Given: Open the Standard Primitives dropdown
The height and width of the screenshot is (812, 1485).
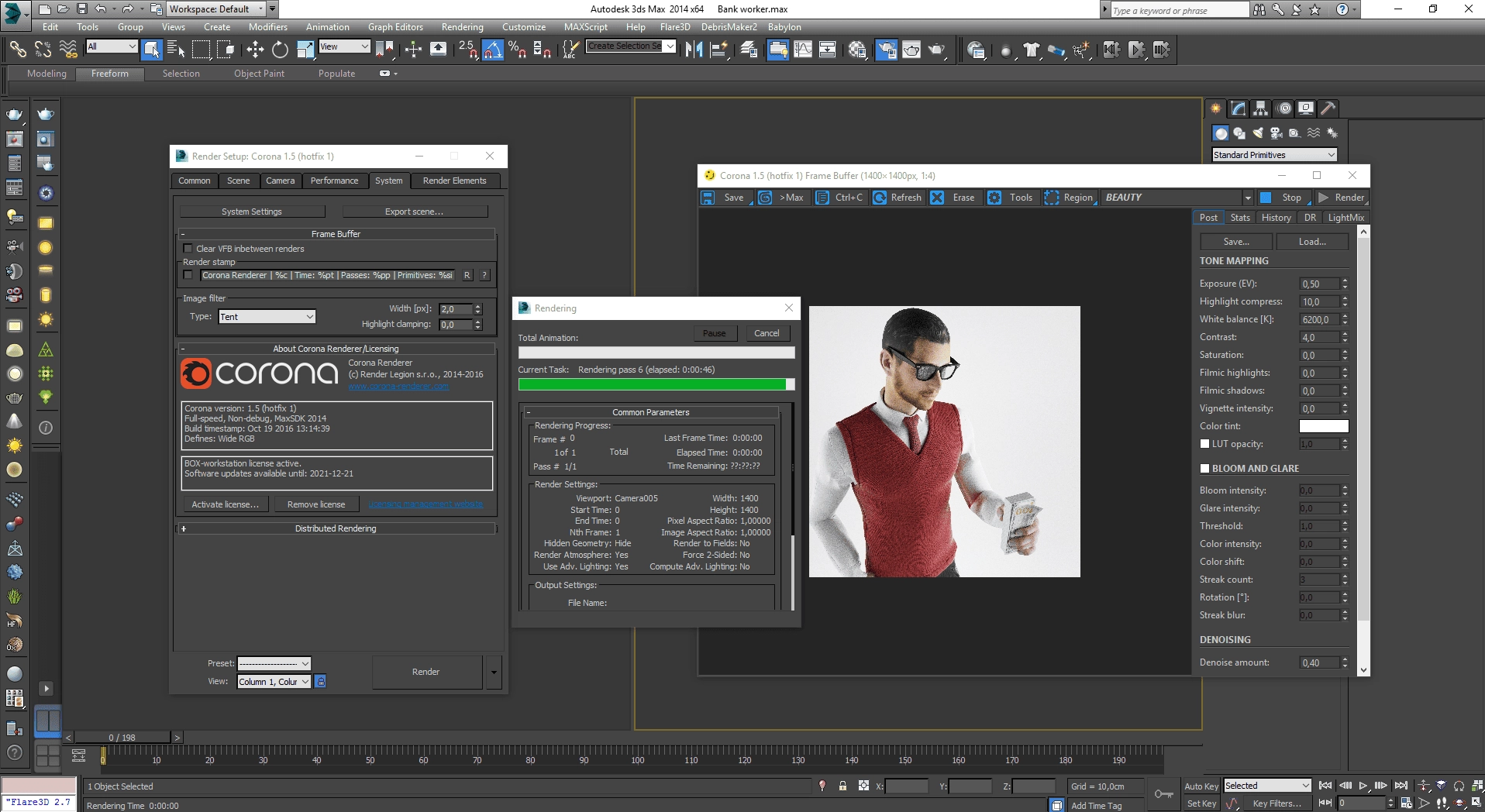Looking at the screenshot, I should coord(1274,155).
